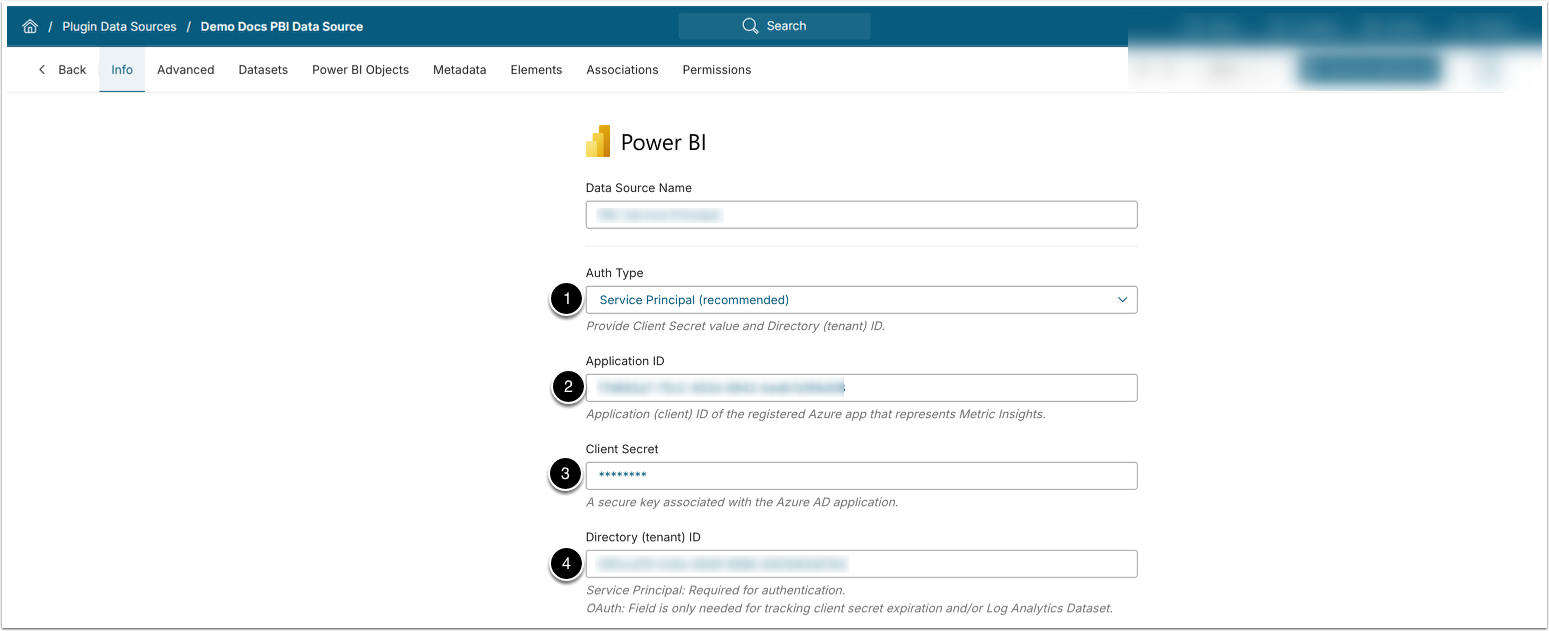This screenshot has height=631, width=1549.
Task: Click into the Application ID field
Action: tap(860, 388)
